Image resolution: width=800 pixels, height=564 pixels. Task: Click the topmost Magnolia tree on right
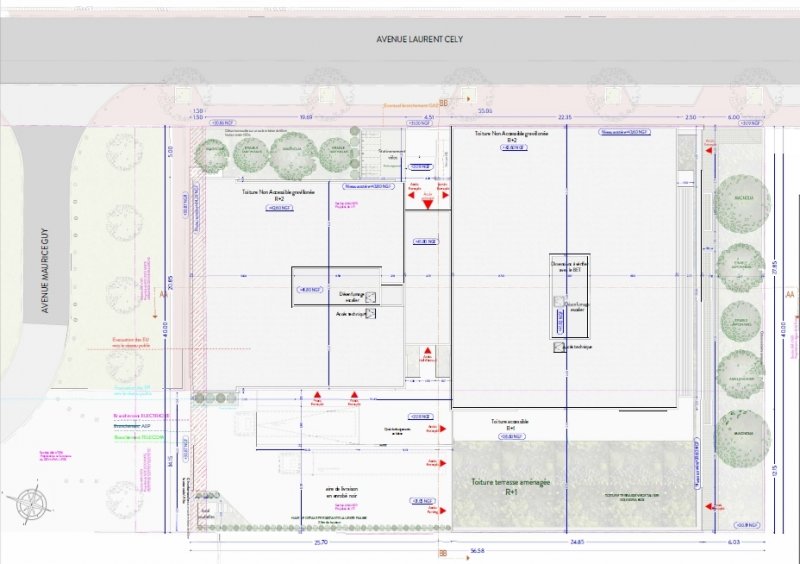(742, 199)
